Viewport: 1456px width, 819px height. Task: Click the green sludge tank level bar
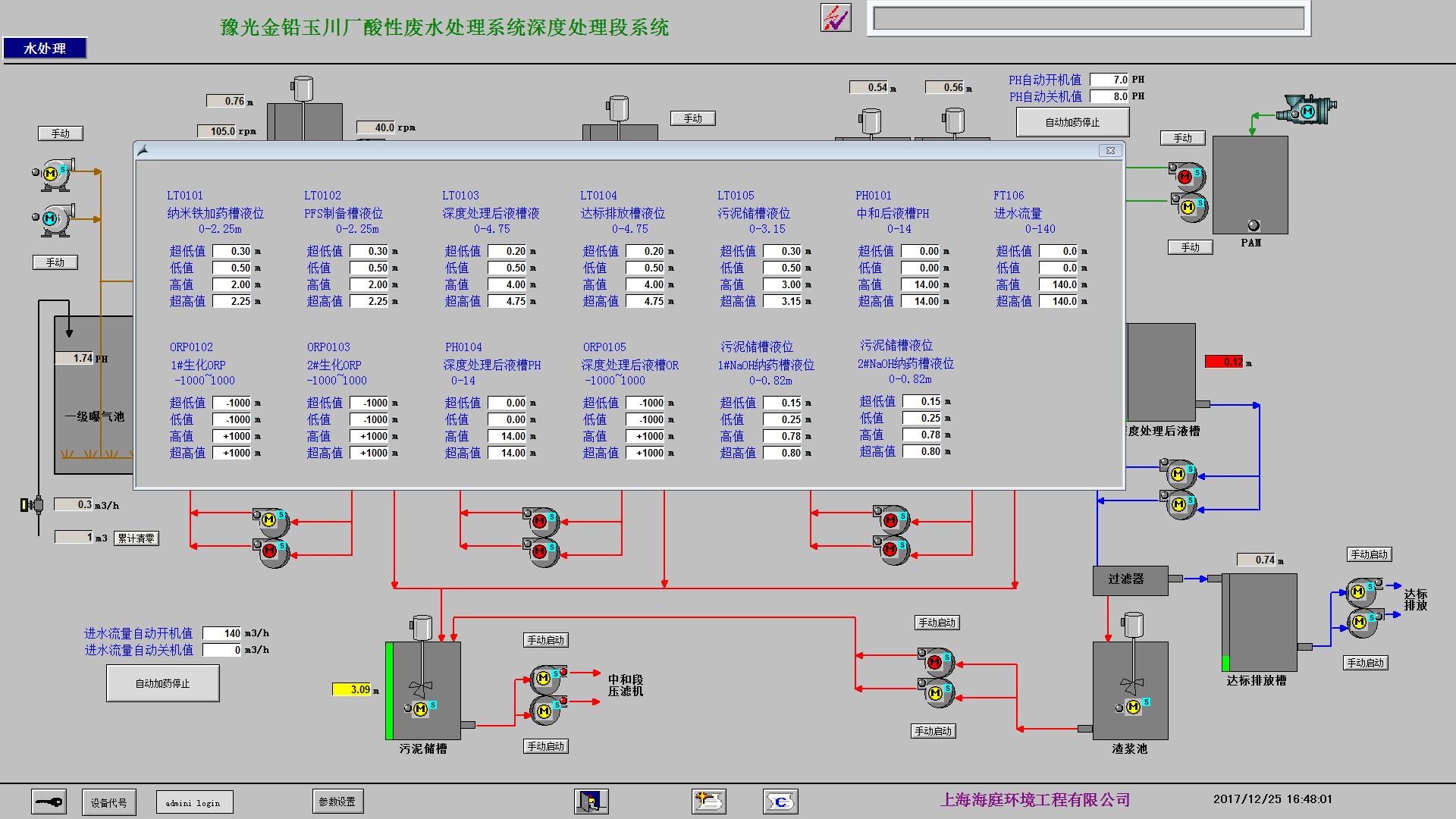pos(389,690)
